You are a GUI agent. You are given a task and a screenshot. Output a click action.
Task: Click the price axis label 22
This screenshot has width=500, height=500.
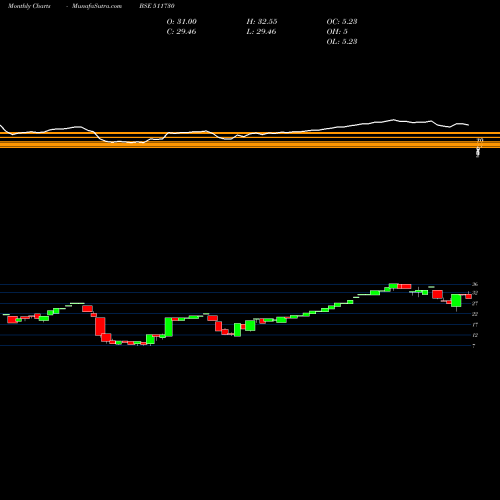pos(475,314)
